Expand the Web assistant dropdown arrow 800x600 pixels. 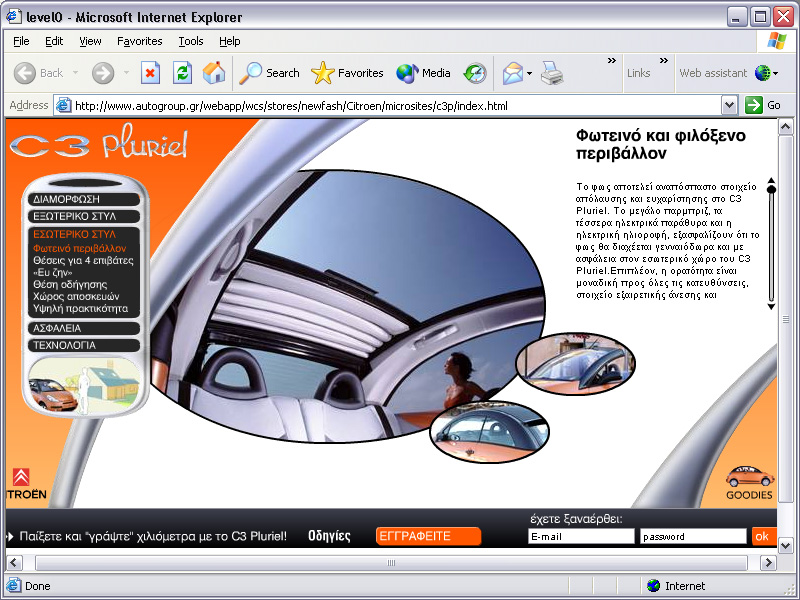point(776,73)
